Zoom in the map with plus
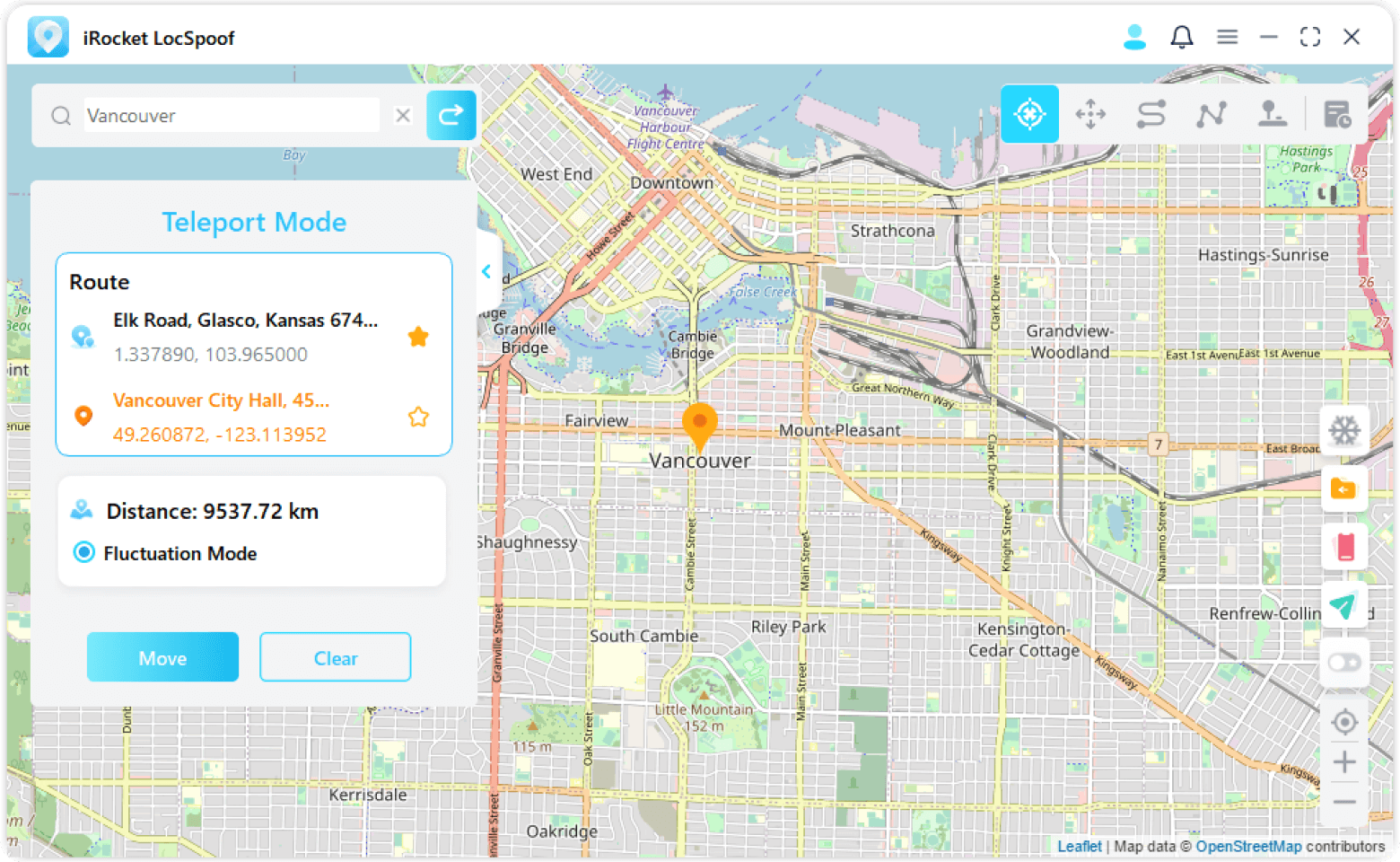The height and width of the screenshot is (862, 1400). tap(1344, 762)
